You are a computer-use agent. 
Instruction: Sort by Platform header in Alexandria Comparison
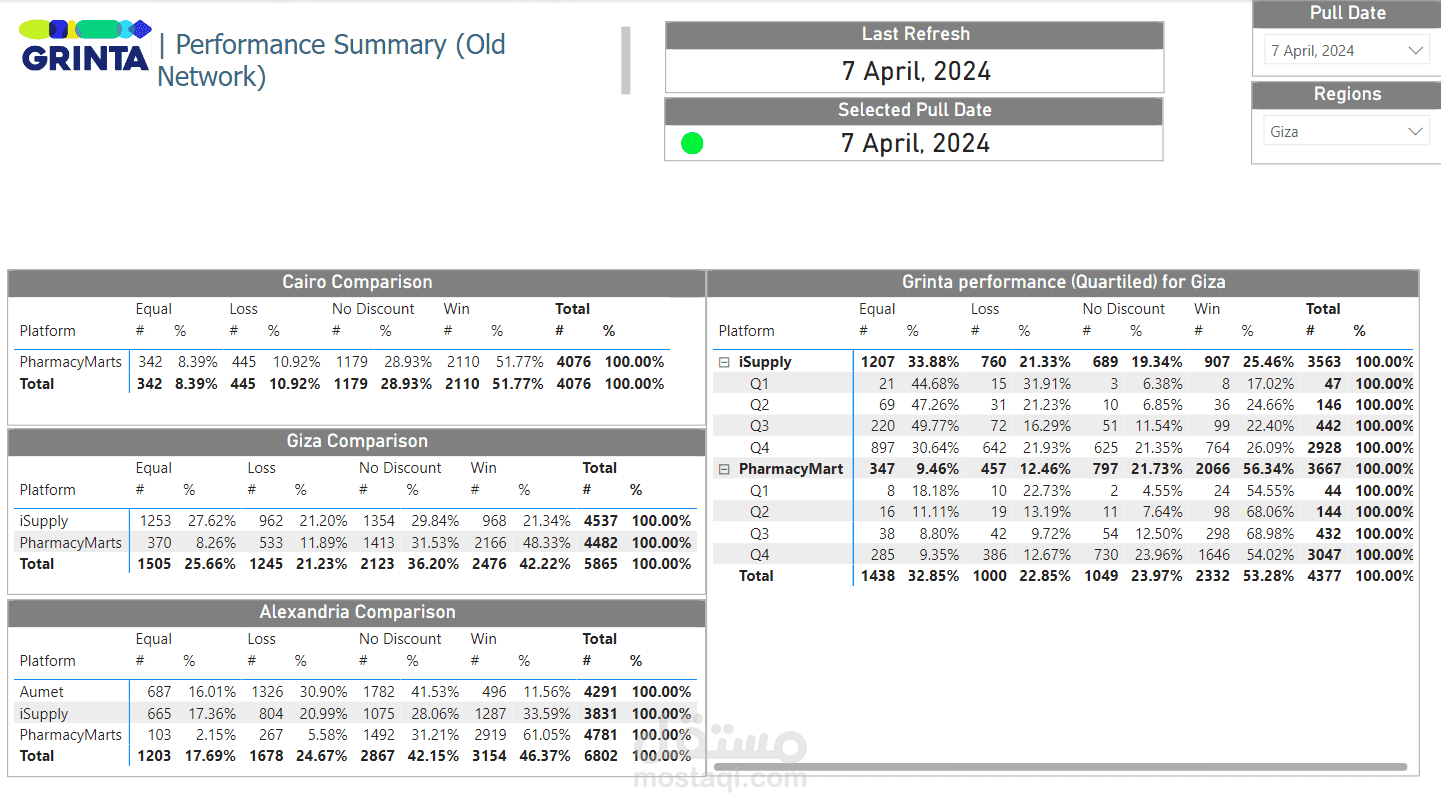[47, 661]
